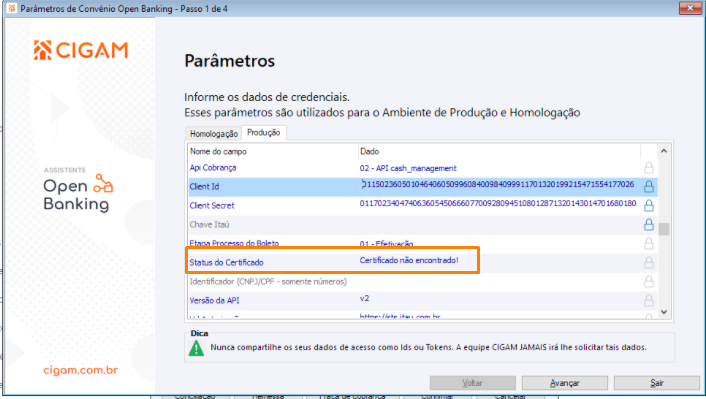
Task: Select the 'Chave Itaú' field name
Action: click(209, 224)
